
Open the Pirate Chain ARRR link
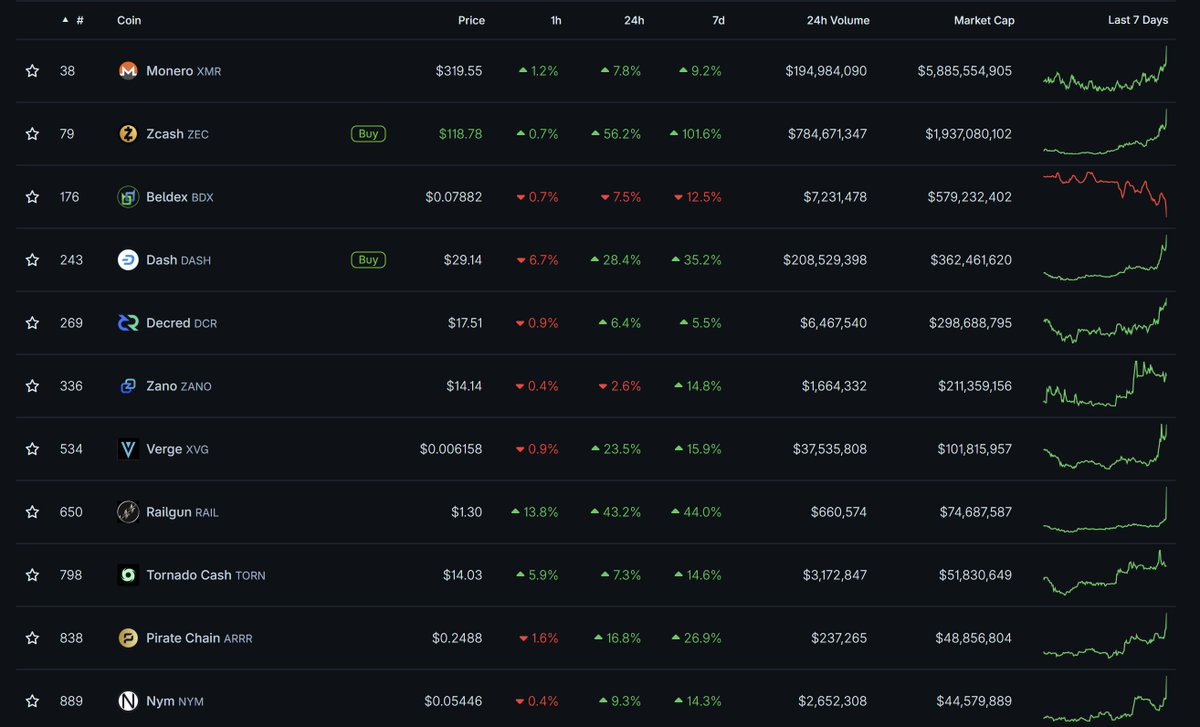[199, 638]
